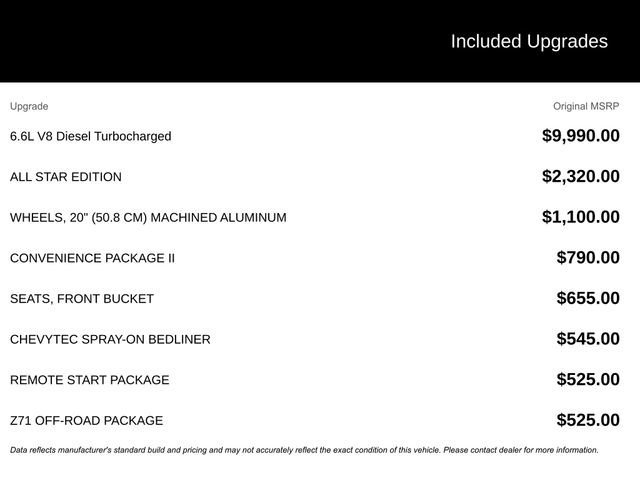Click the Included Upgrades heading
Screen dimensions: 640x480
(528, 41)
